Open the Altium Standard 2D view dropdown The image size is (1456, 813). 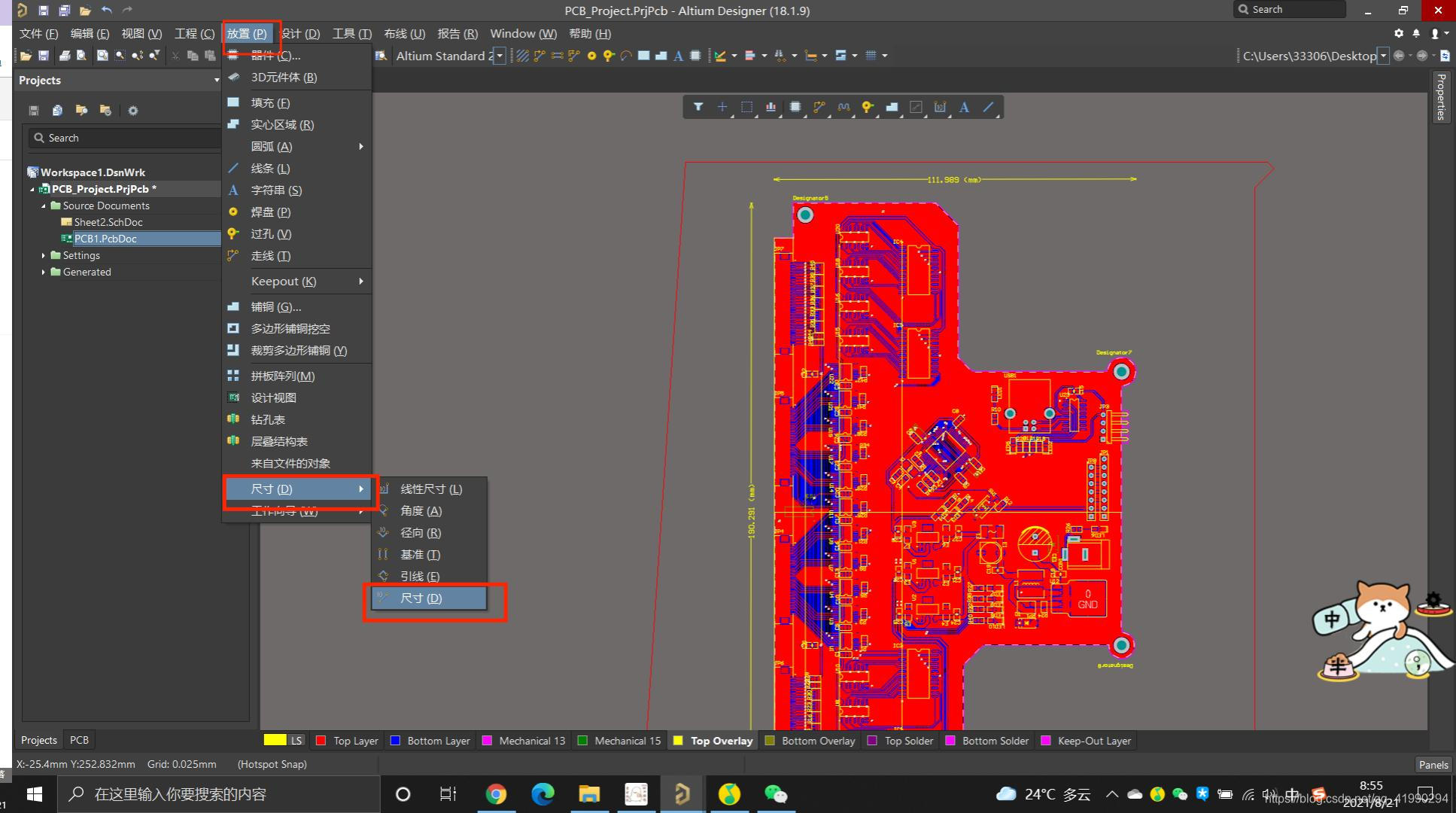(499, 56)
